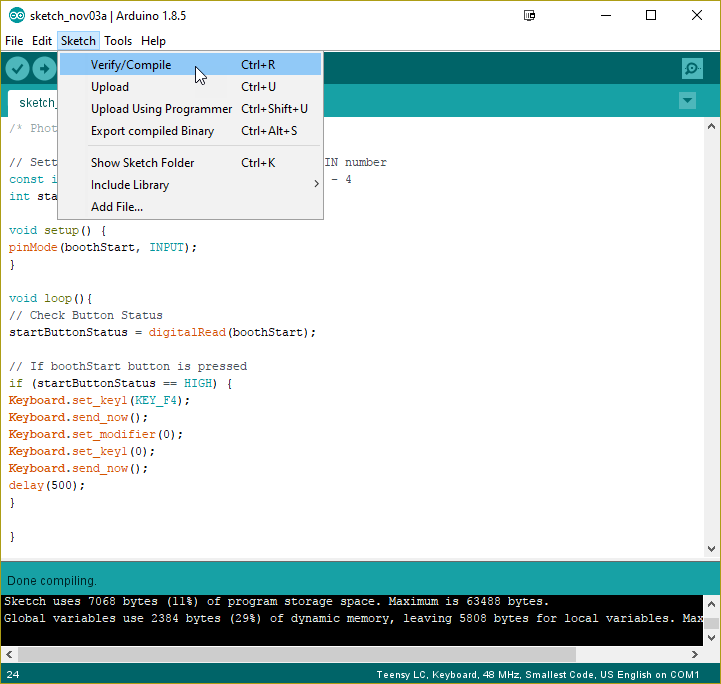Image resolution: width=721 pixels, height=684 pixels.
Task: Open the File menu
Action: coord(14,41)
